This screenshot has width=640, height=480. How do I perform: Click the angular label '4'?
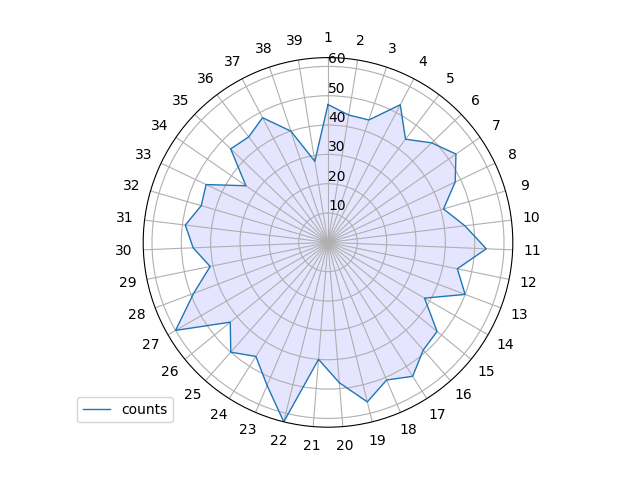423,61
